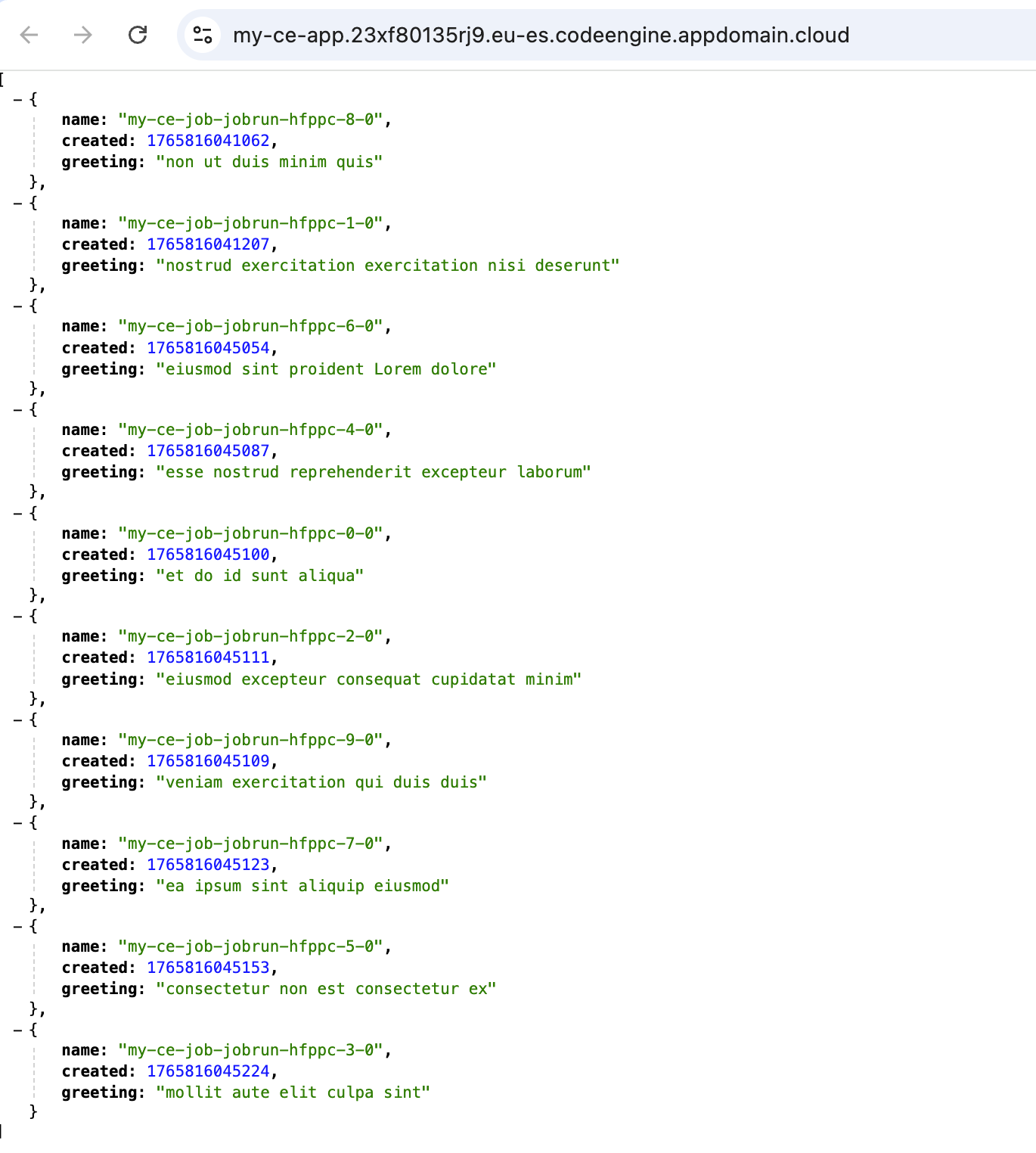Select name value "my-ce-job-jobrun-hfppc-3-0"
Screen dimensions: 1036x1153
click(x=250, y=1050)
